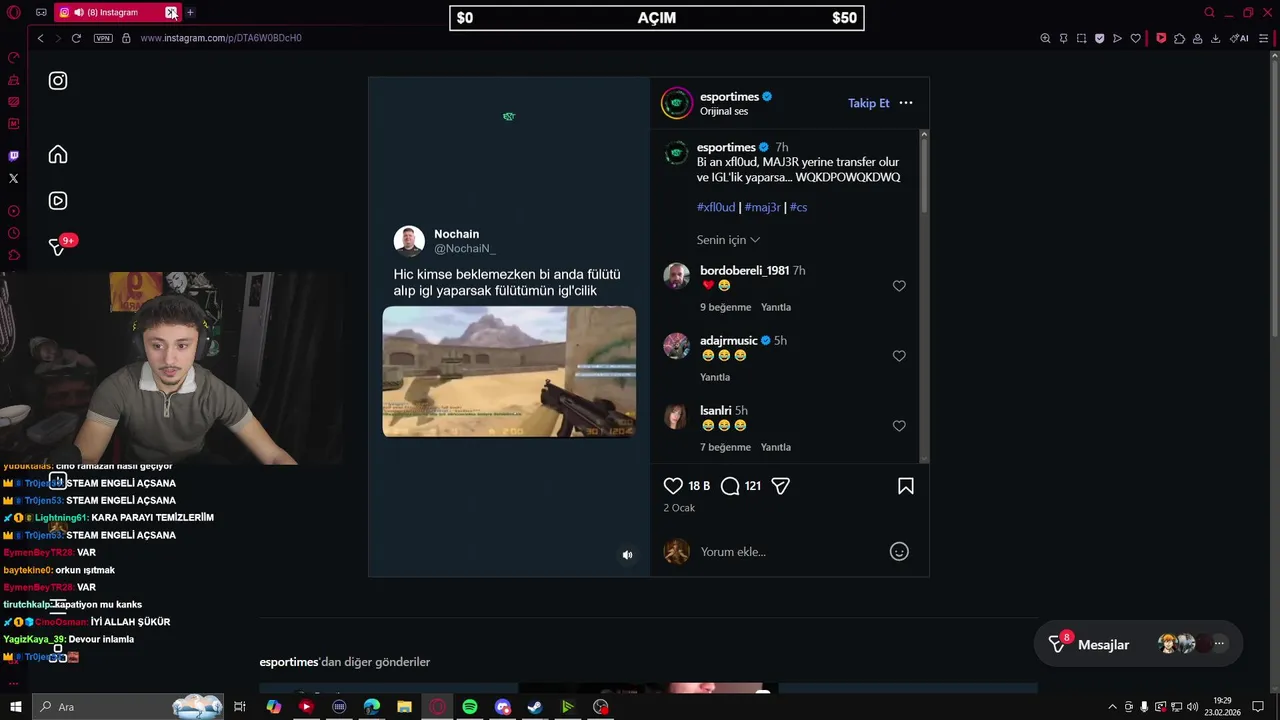Click the comments panel scrollbar
Image resolution: width=1280 pixels, height=720 pixels.
pyautogui.click(x=924, y=175)
